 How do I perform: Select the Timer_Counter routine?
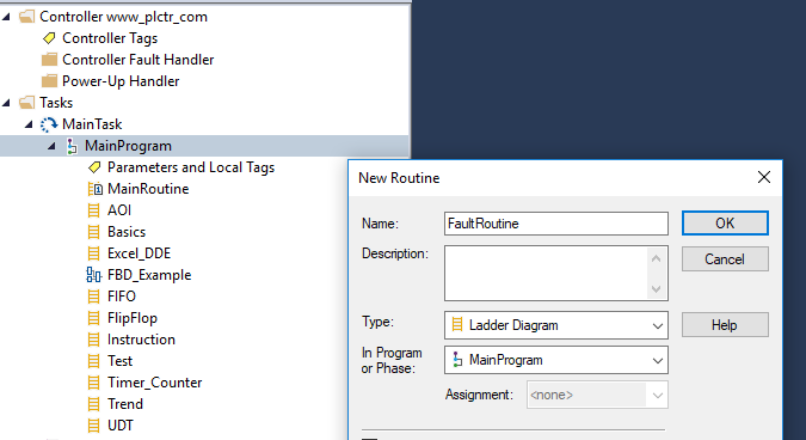(155, 382)
